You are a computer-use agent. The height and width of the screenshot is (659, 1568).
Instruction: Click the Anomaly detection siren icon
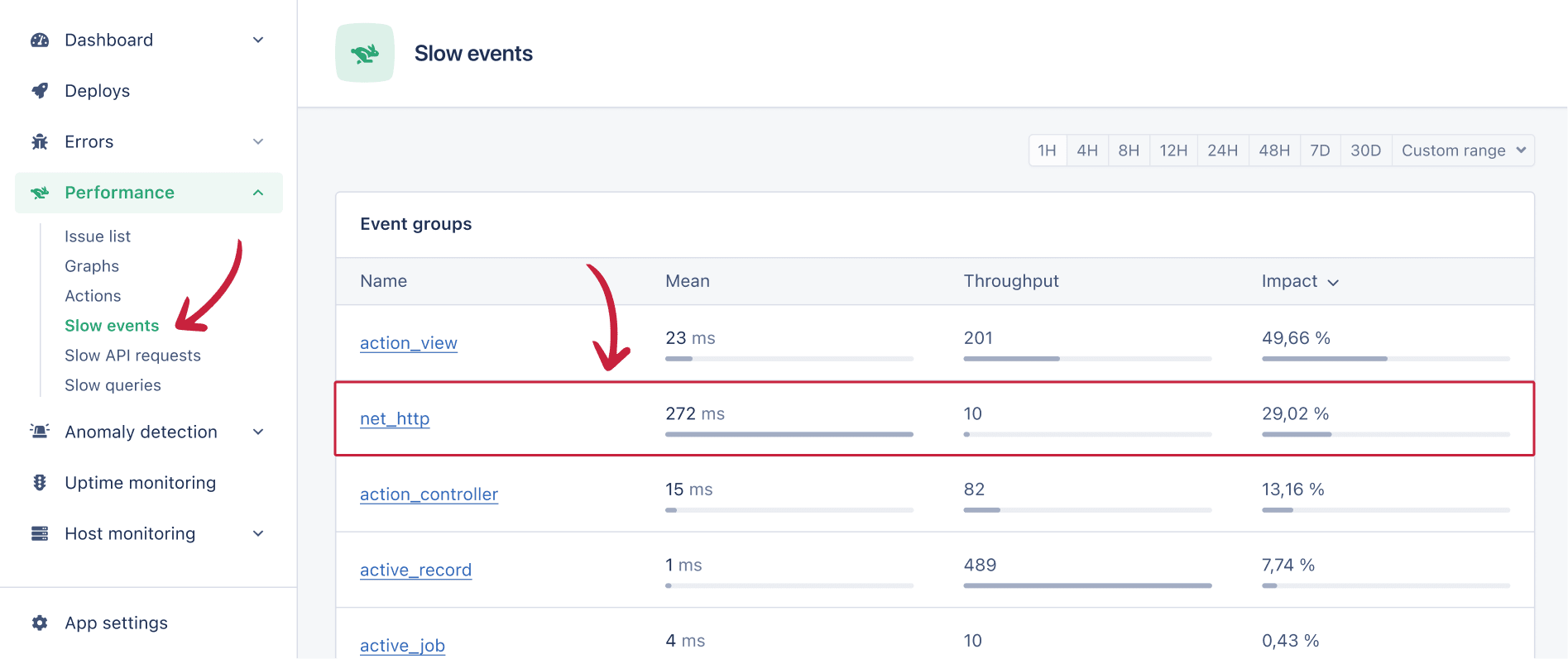[40, 432]
